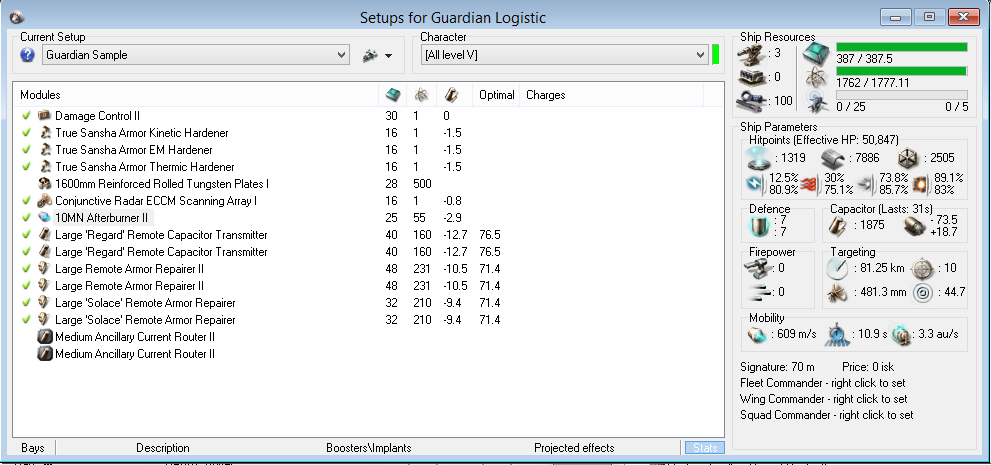This screenshot has width=991, height=465.
Task: Toggle Damage Control II active checkmark
Action: tap(26, 116)
